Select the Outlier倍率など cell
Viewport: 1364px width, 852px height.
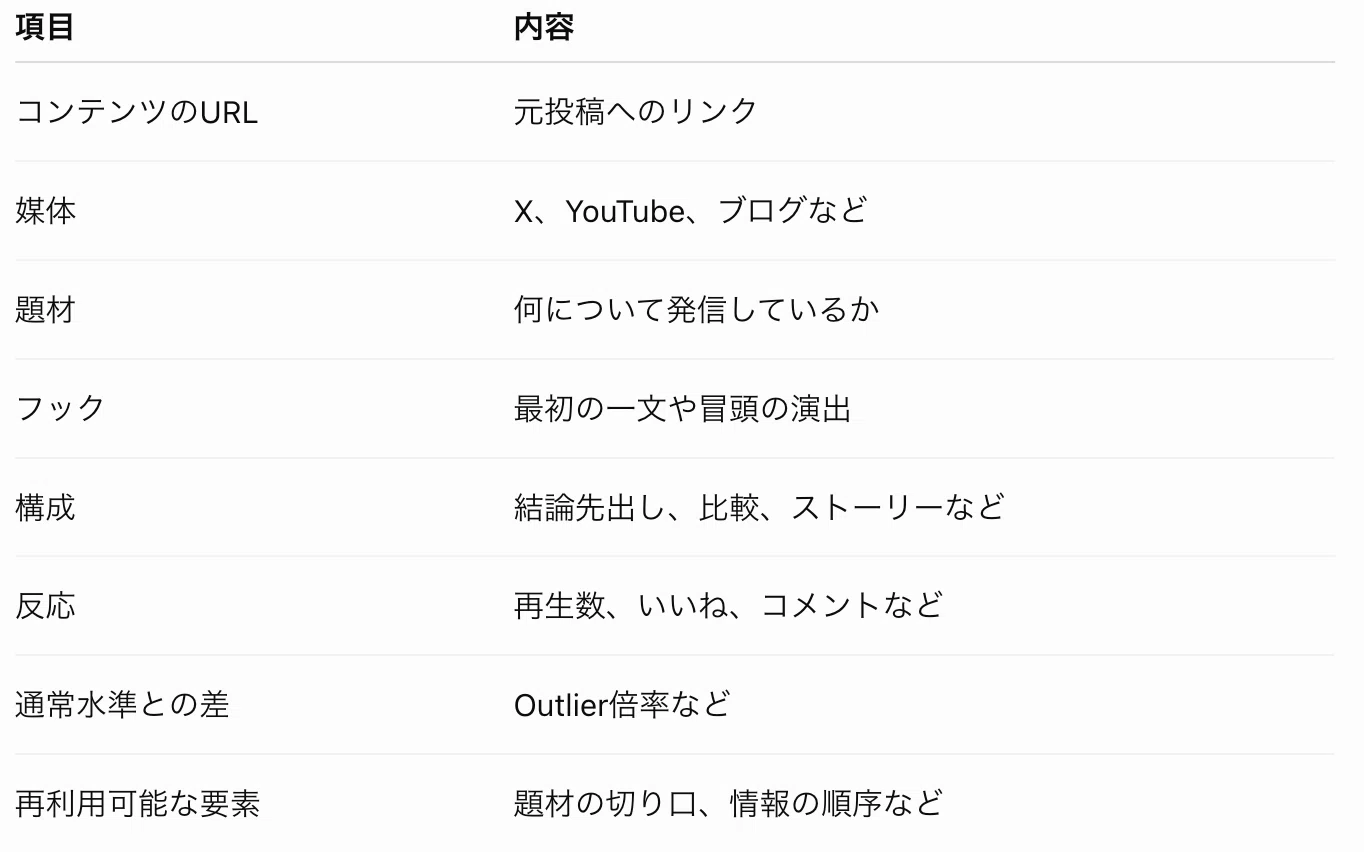point(622,704)
